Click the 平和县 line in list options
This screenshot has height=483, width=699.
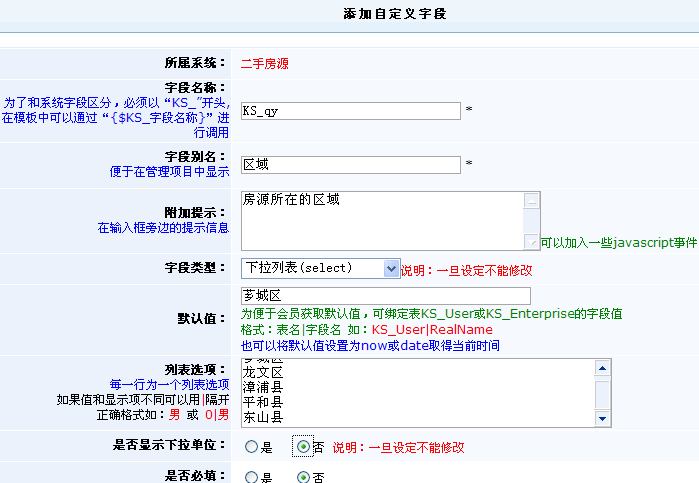point(263,401)
